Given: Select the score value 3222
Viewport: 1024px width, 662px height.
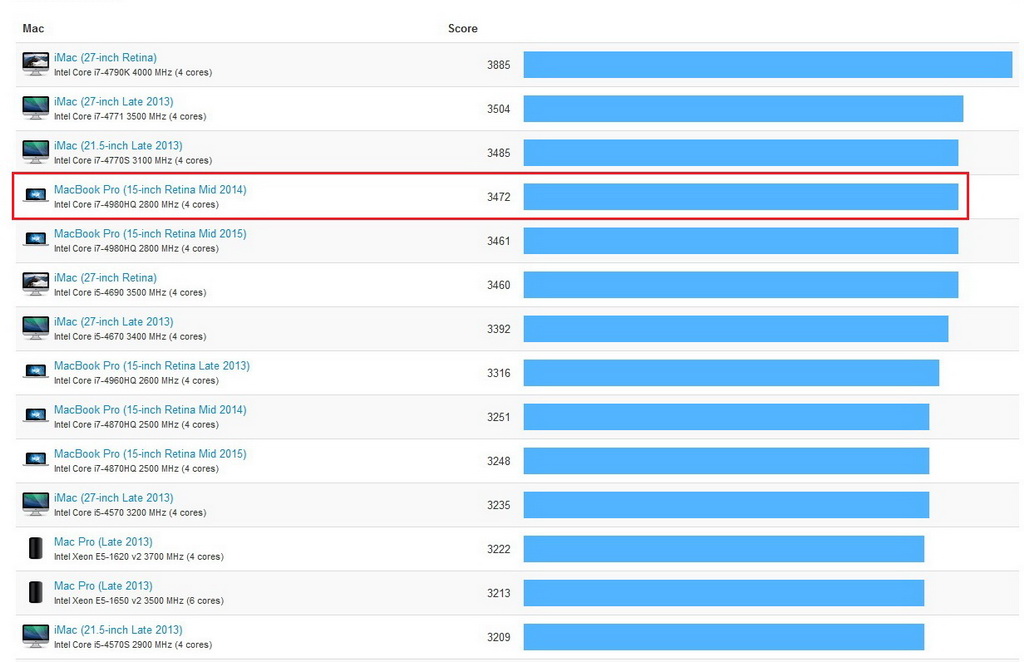Looking at the screenshot, I should coord(498,549).
